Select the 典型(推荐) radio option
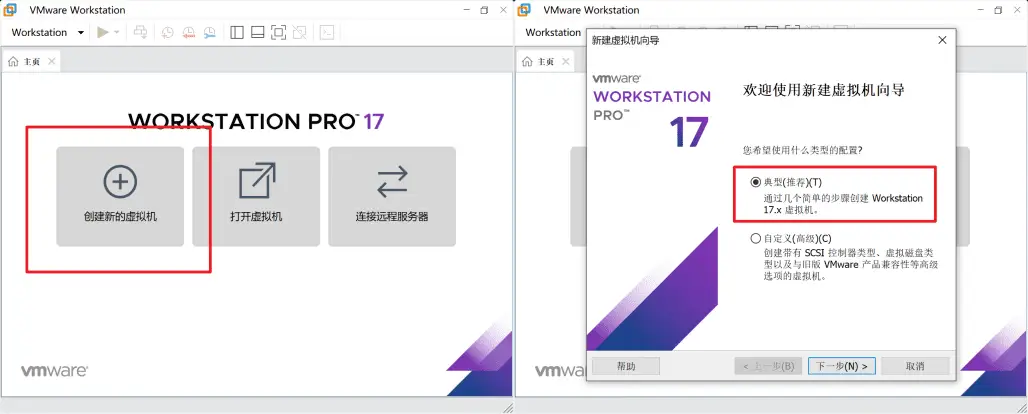This screenshot has height=414, width=1028. (756, 183)
